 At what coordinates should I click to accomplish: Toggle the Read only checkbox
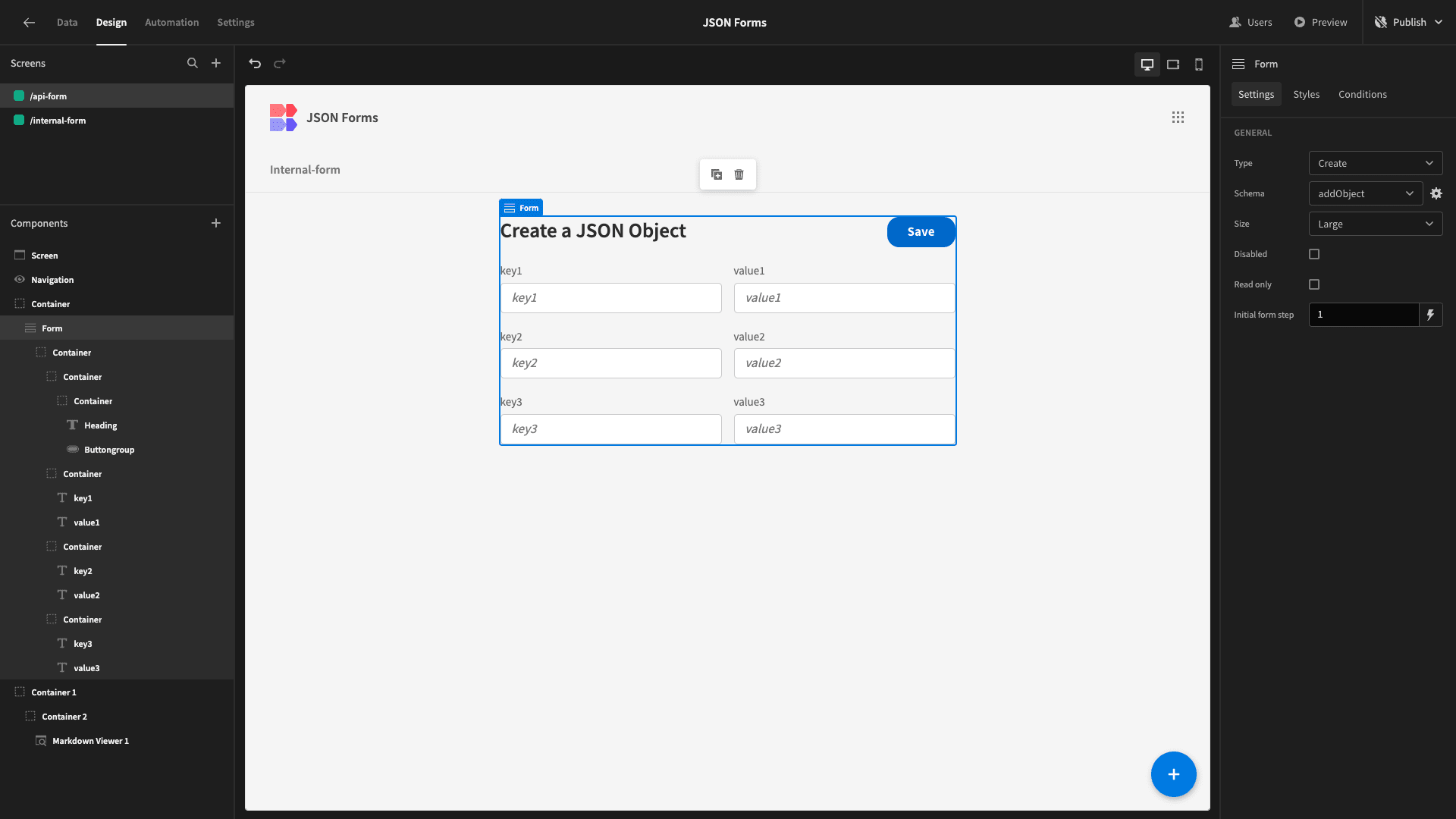[x=1314, y=284]
